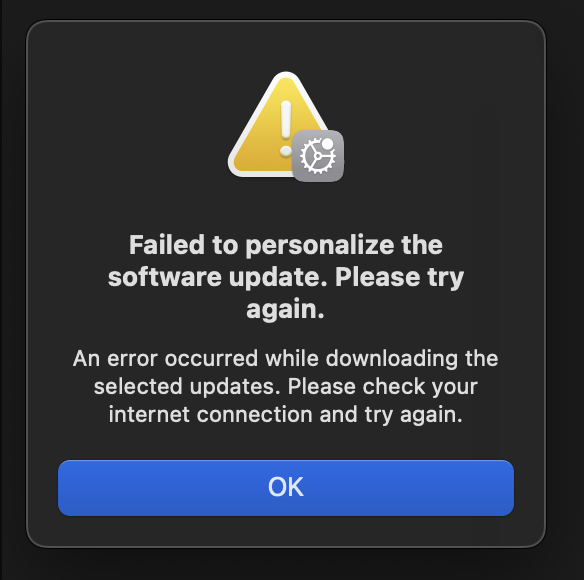Screen dimensions: 584x580
Task: Click the word 'downloading' in the message
Action: click(x=391, y=359)
